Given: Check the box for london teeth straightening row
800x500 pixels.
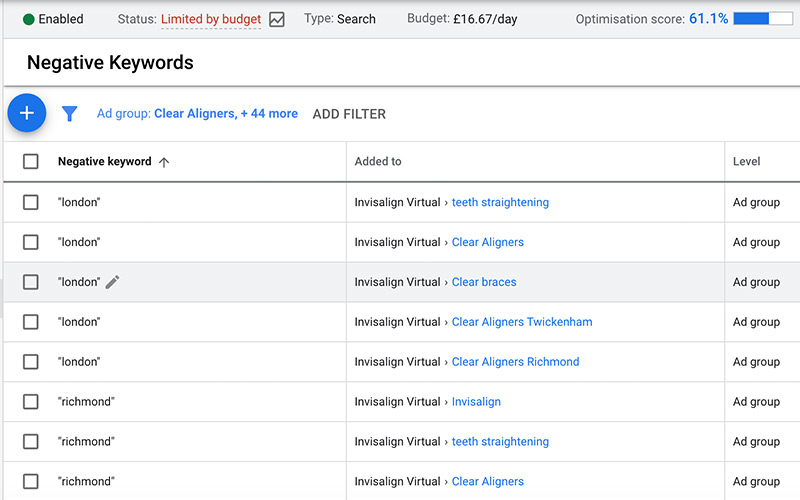Looking at the screenshot, I should pos(31,202).
